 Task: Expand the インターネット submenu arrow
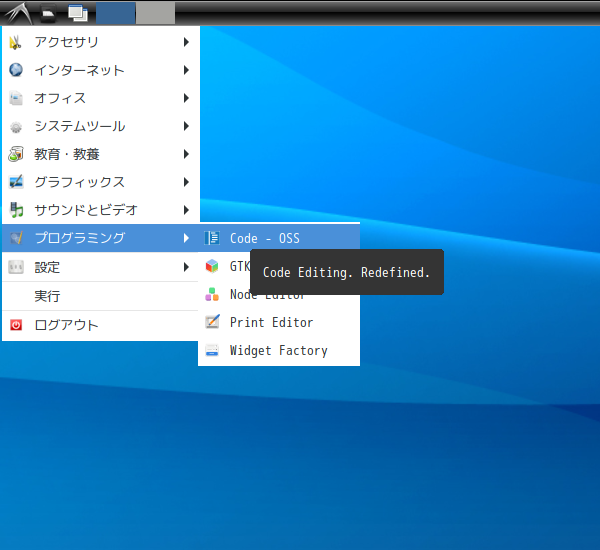[x=186, y=70]
